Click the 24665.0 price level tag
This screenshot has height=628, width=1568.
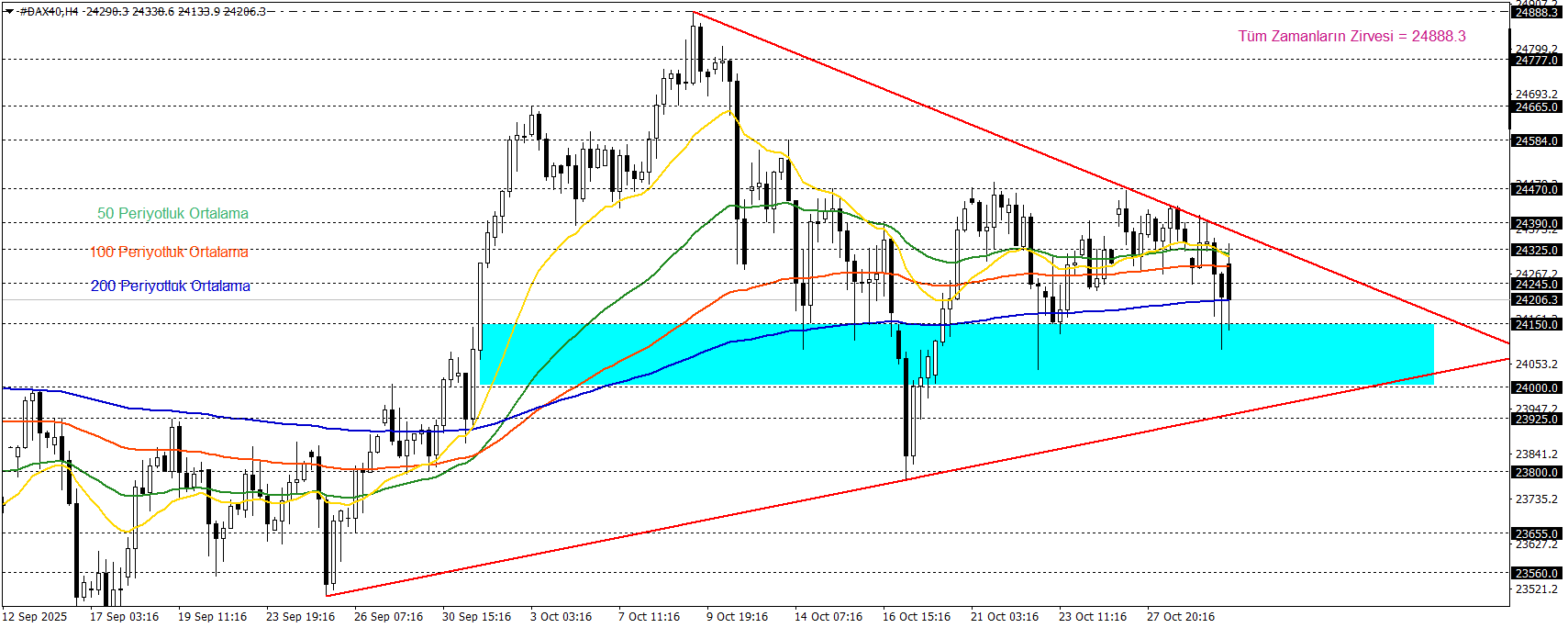tap(1536, 107)
